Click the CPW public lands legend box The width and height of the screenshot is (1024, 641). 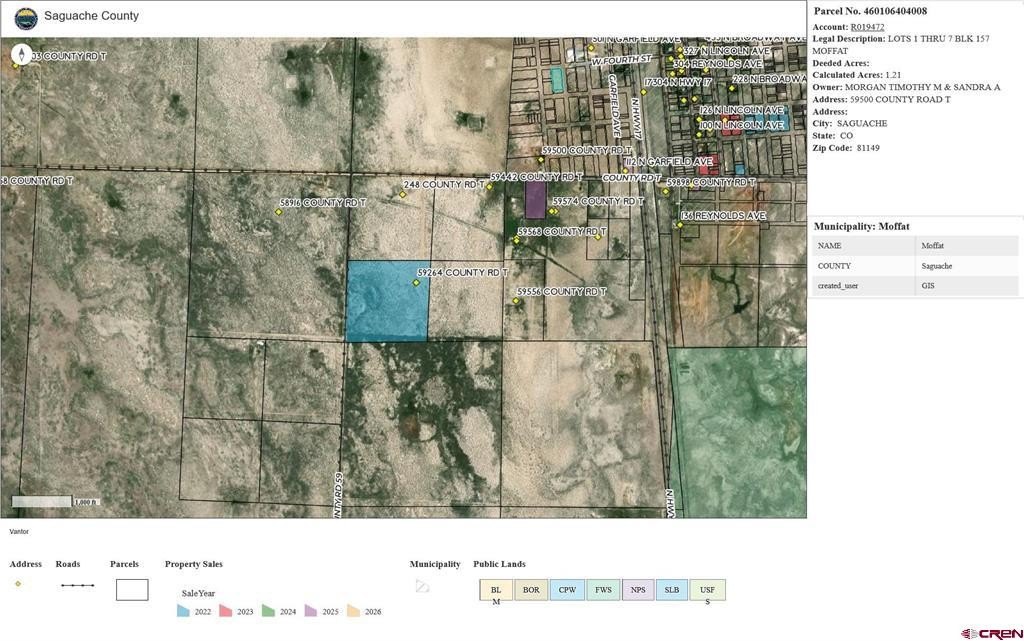point(567,590)
